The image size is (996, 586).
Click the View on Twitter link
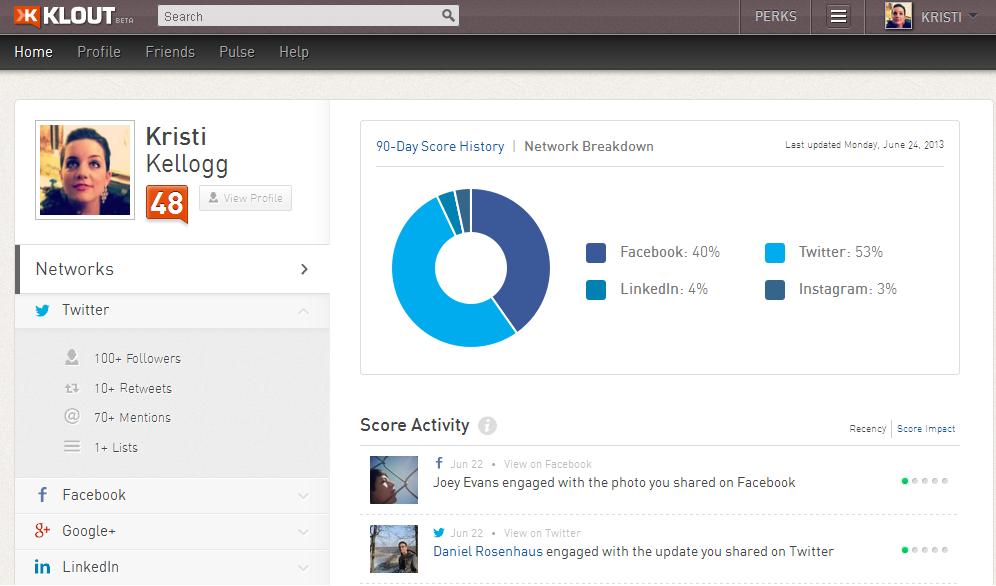tap(542, 533)
